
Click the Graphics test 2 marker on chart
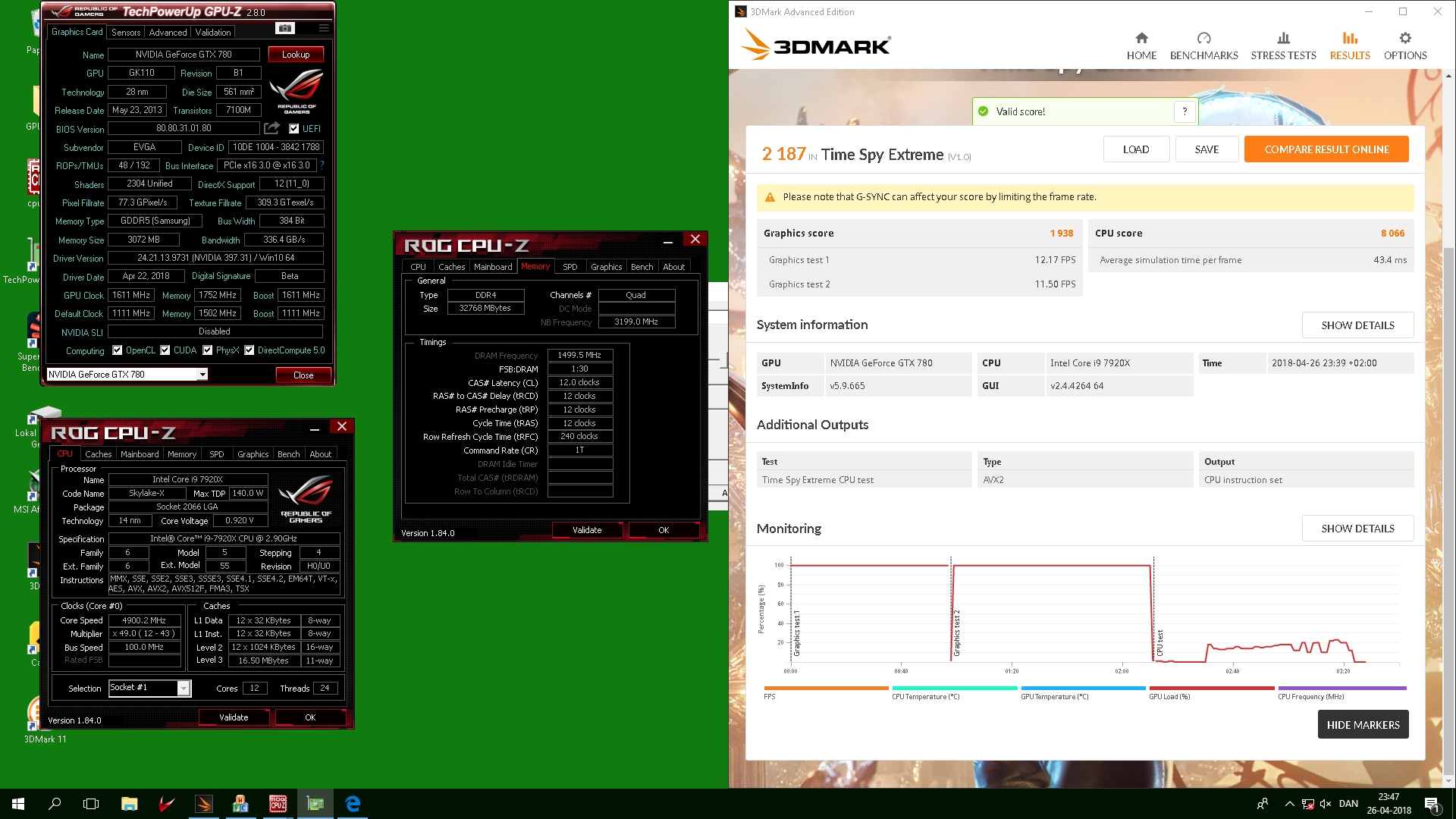957,633
